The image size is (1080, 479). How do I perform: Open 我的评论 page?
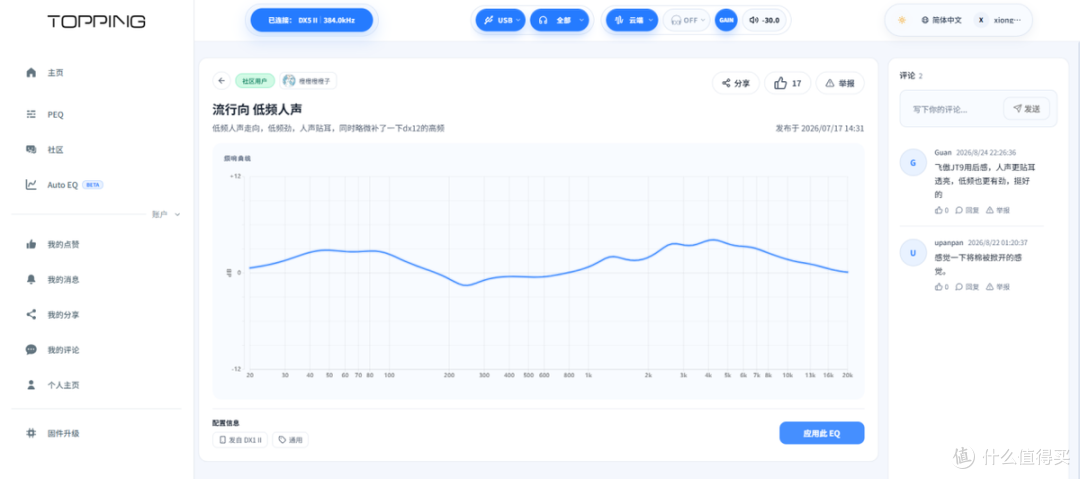(63, 350)
